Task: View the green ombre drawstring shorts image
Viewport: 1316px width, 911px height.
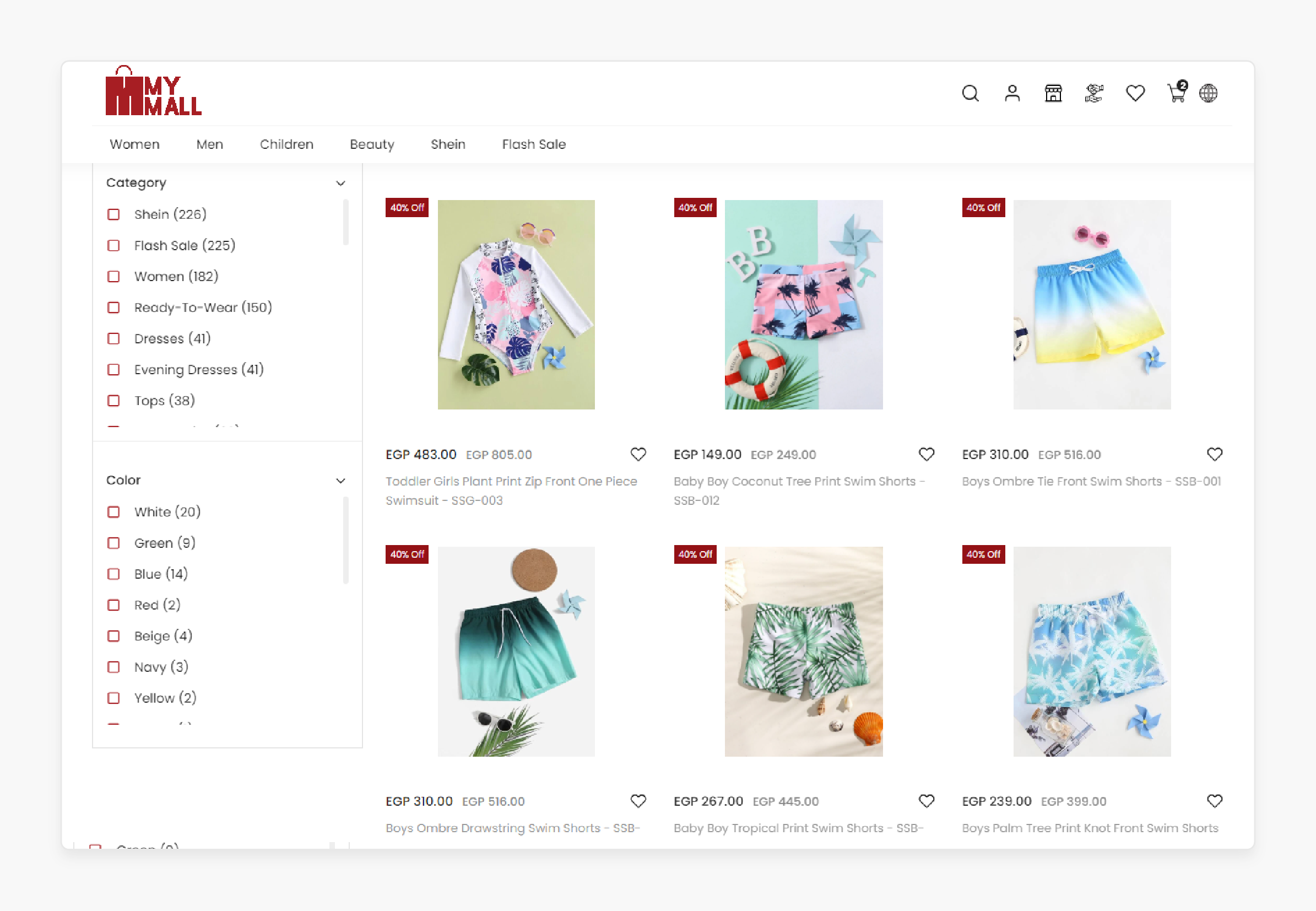Action: (x=516, y=651)
